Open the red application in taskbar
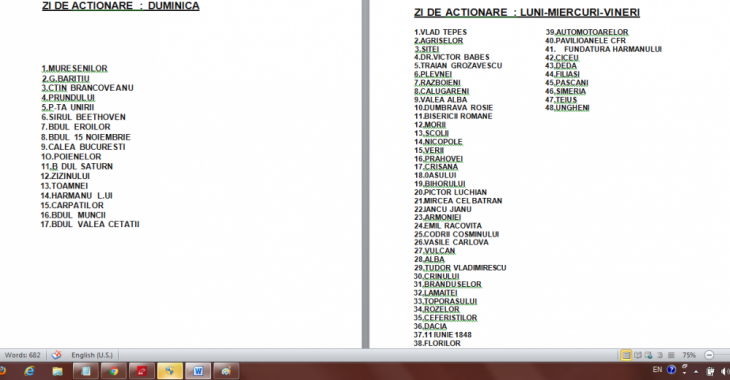The width and height of the screenshot is (730, 380). pyautogui.click(x=142, y=371)
